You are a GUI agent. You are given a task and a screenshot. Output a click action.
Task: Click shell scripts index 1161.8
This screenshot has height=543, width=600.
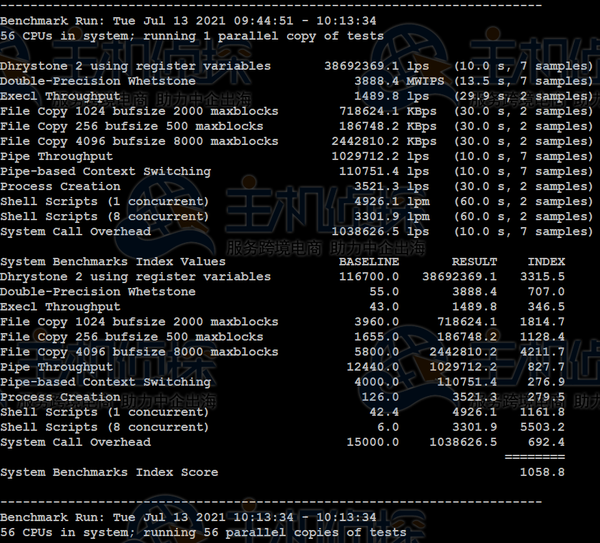(542, 412)
